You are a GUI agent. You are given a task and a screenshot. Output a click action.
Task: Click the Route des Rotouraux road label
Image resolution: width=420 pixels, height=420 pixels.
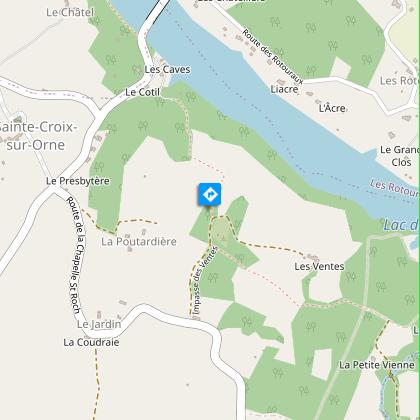(273, 57)
